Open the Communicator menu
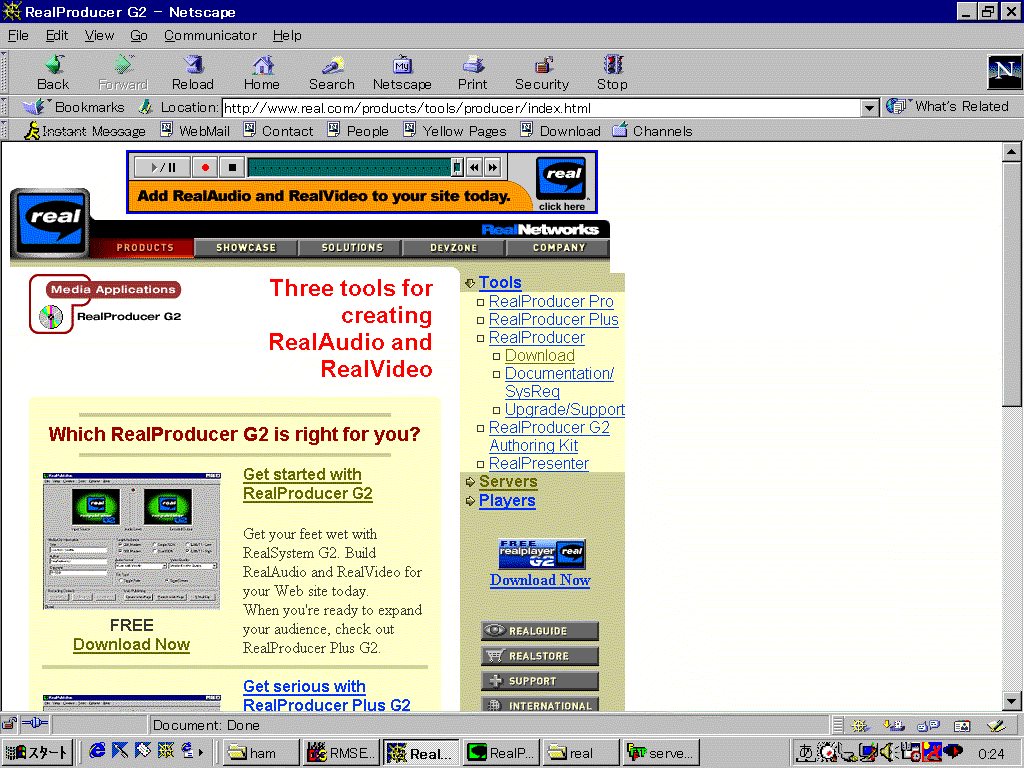The width and height of the screenshot is (1024, 768). (210, 35)
